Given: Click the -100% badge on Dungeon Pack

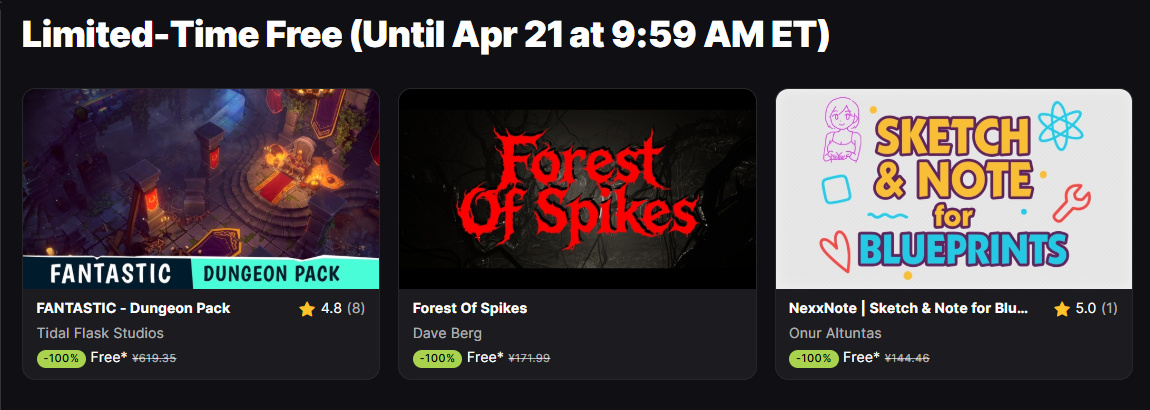Looking at the screenshot, I should coord(61,358).
